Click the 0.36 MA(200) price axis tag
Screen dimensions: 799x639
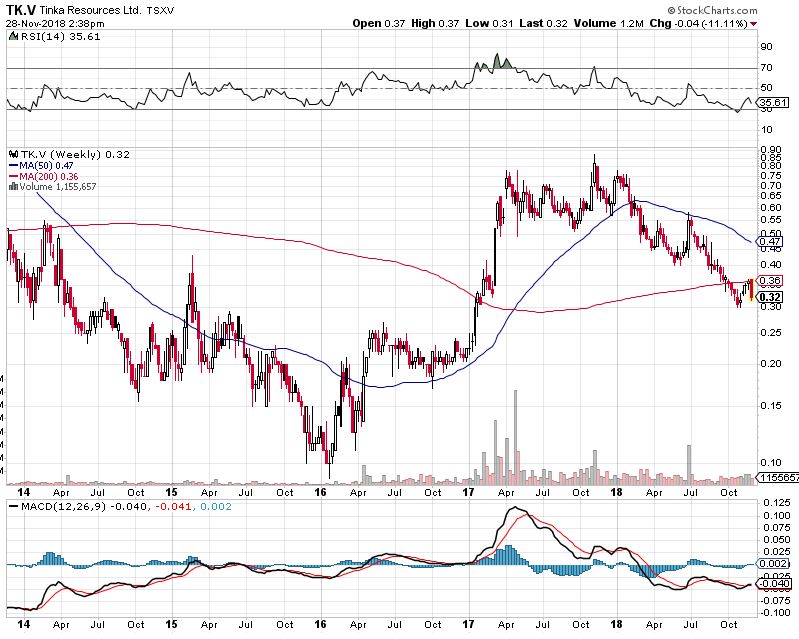770,280
